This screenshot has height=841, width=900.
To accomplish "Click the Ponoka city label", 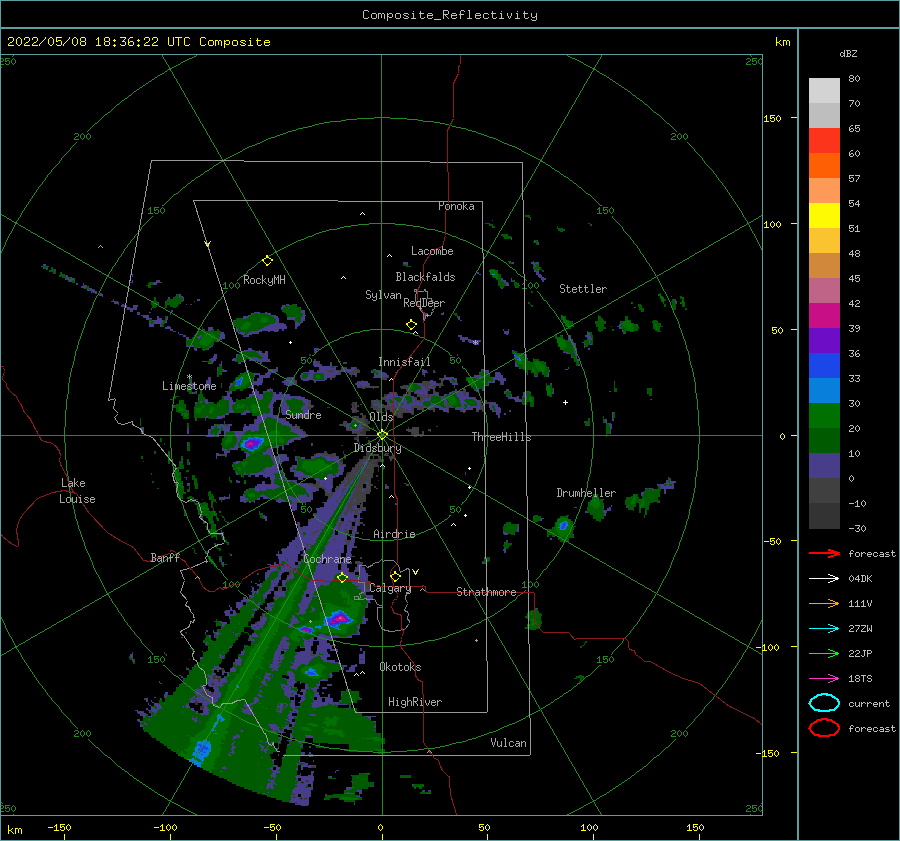I will [456, 206].
